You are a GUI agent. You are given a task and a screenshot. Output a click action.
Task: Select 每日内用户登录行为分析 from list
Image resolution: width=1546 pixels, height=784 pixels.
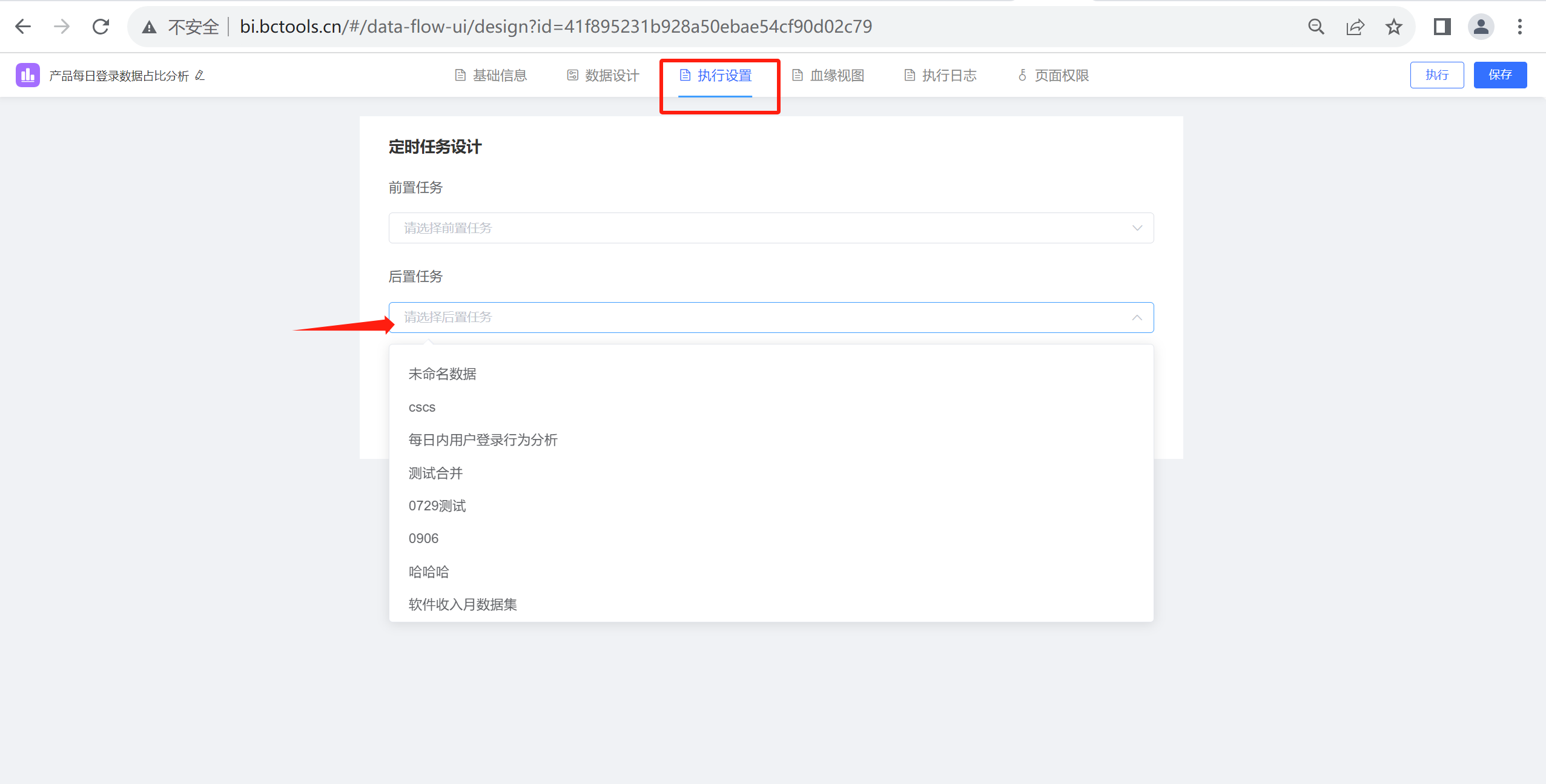tap(483, 440)
